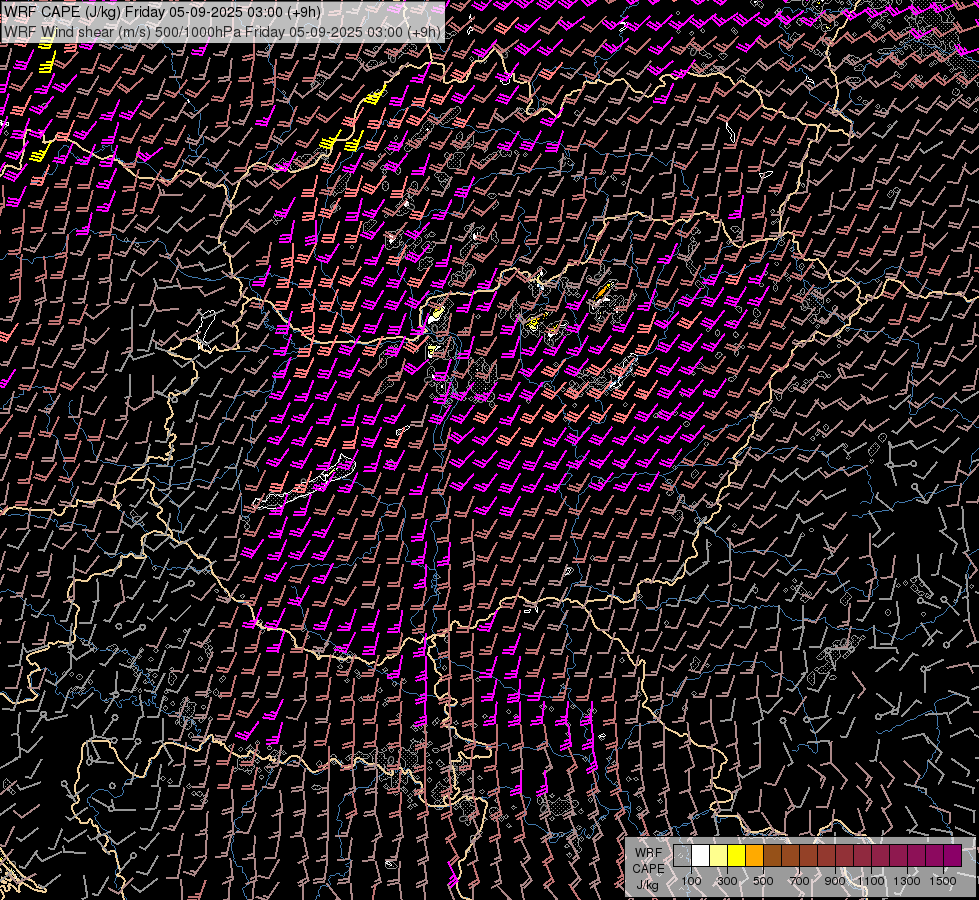Click the bright yellow 300-400 CAPE swatch
Screen dimensions: 979x900
[x=737, y=856]
